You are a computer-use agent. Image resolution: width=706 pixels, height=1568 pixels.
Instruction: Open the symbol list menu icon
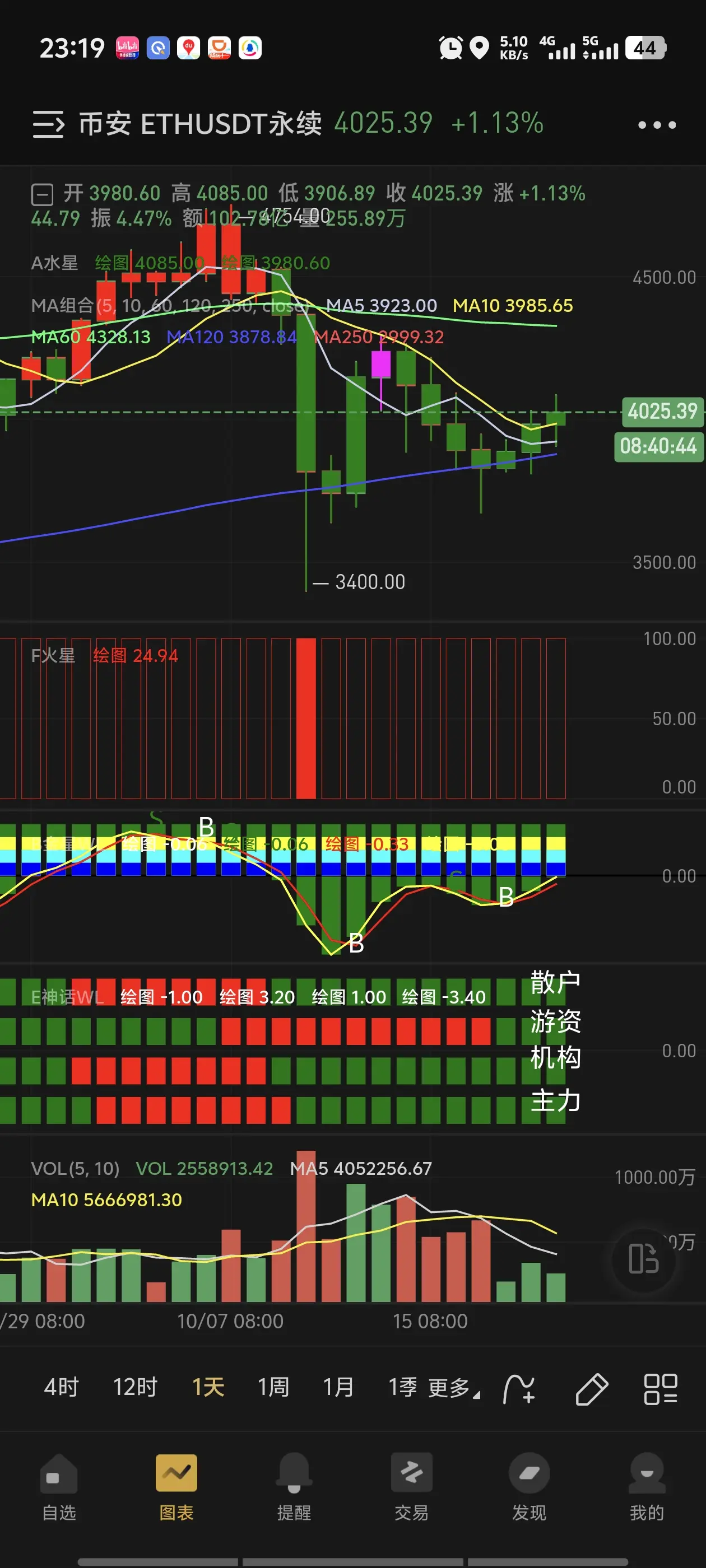click(x=48, y=124)
